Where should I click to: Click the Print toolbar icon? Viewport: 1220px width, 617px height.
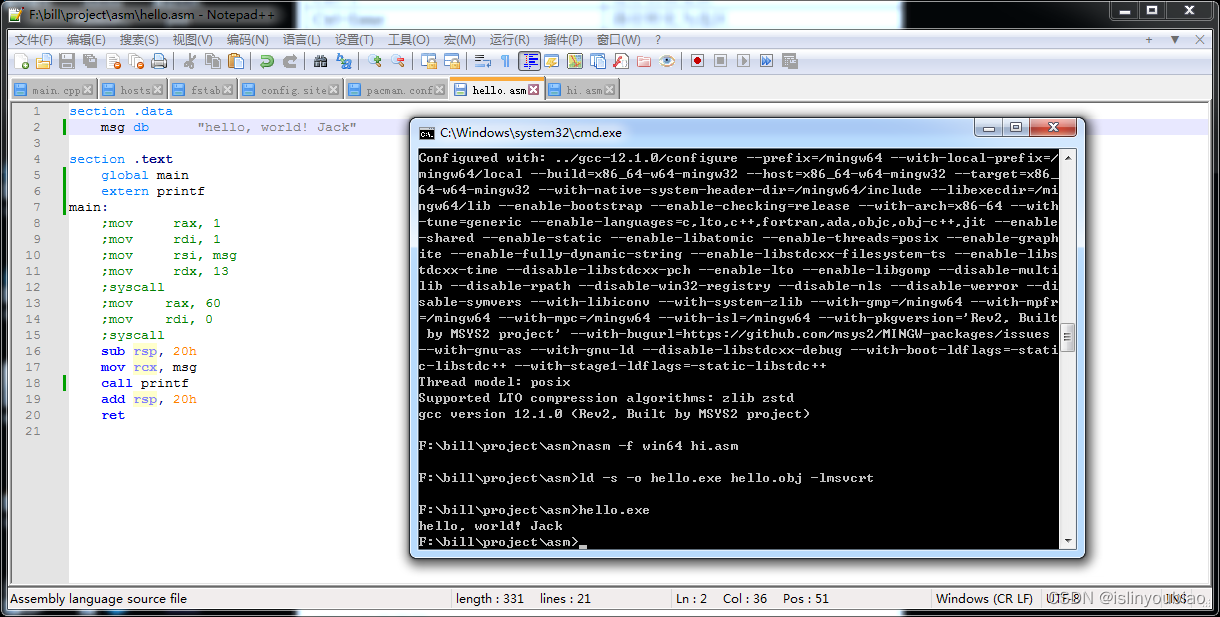[158, 61]
